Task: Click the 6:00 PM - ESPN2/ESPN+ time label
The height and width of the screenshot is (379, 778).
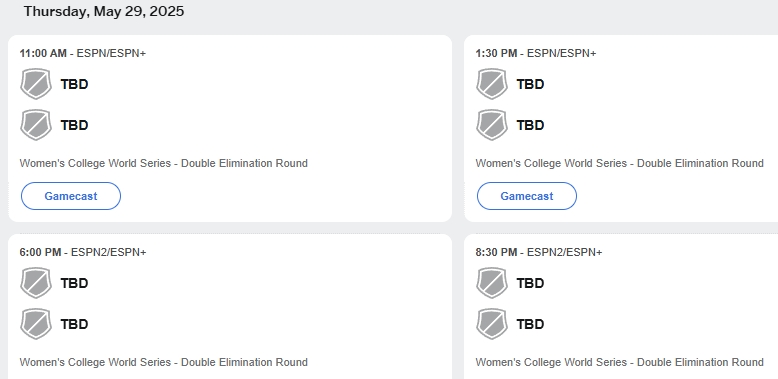Action: (83, 252)
